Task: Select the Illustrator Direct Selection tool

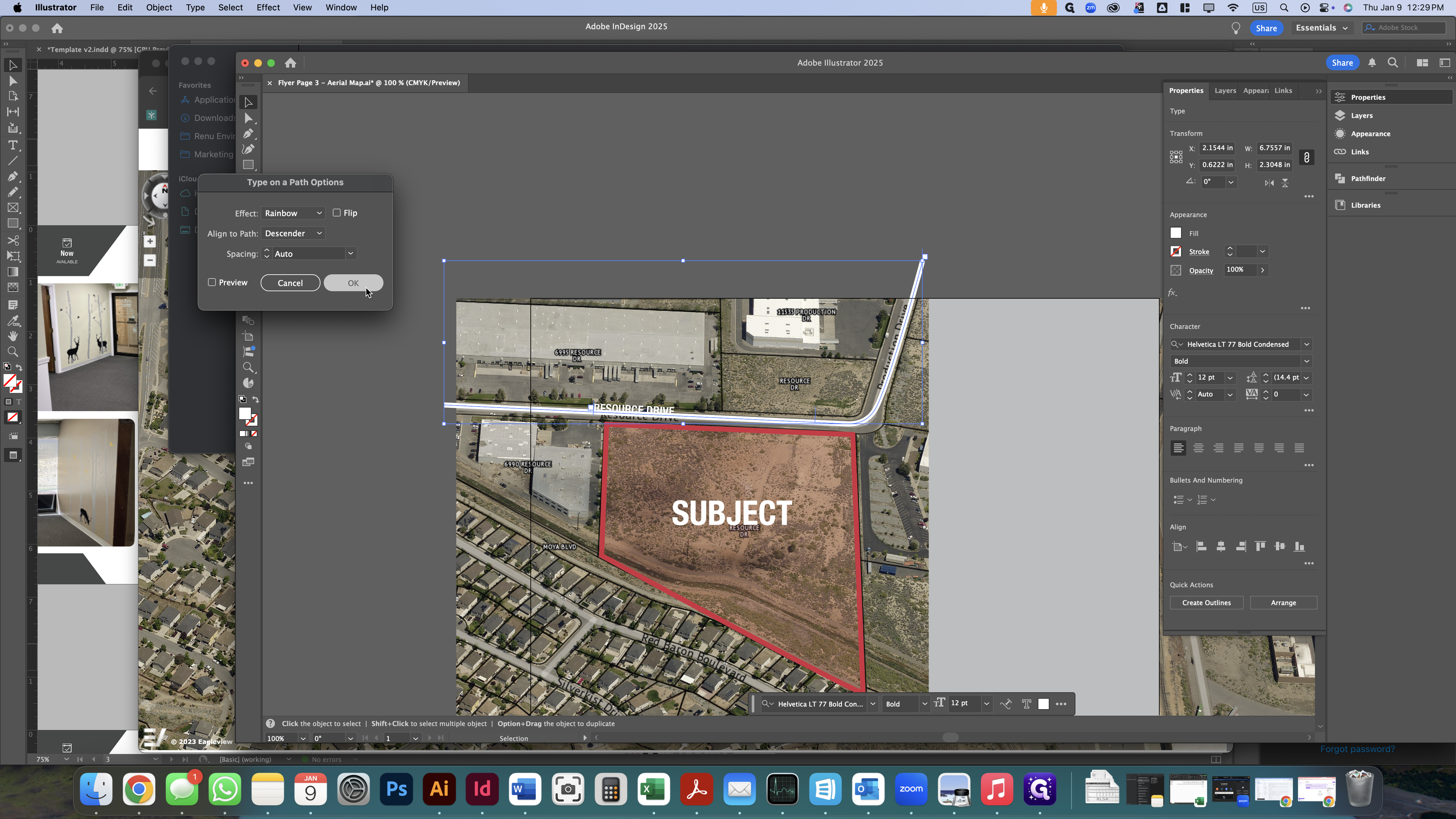Action: [x=248, y=118]
